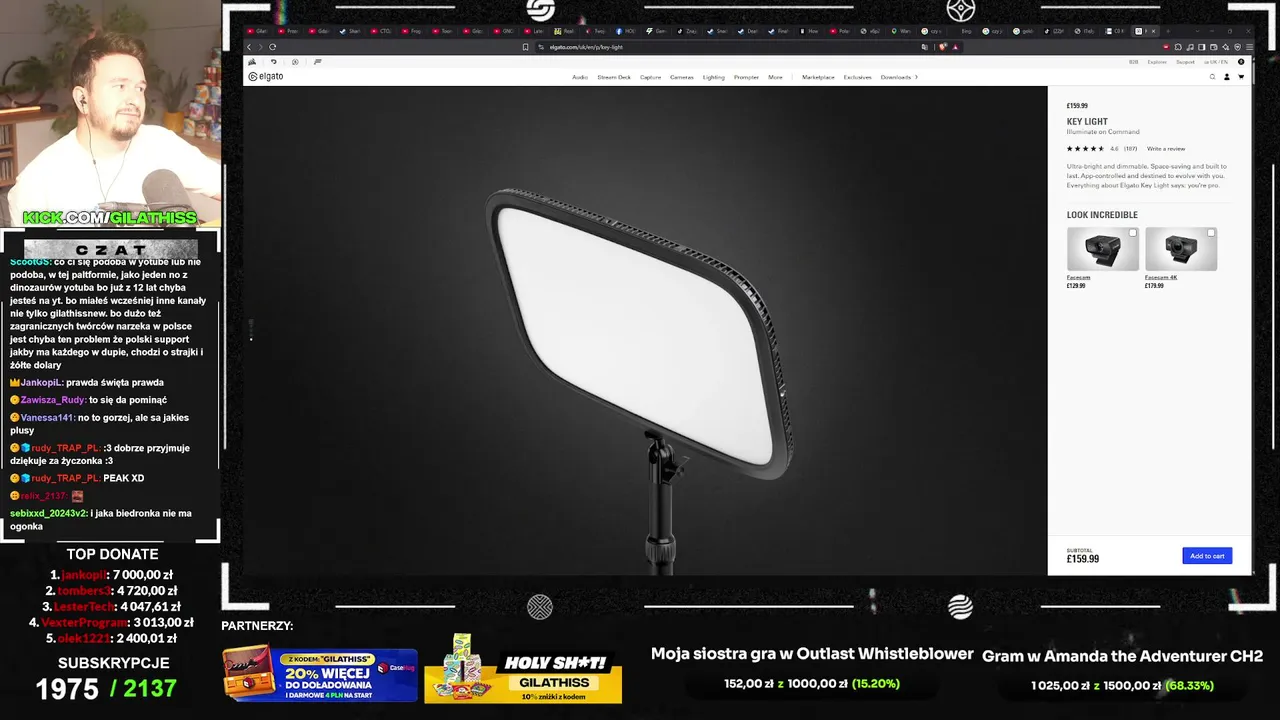
Task: Click the £179.99 Facecam 4K price
Action: coord(1155,286)
